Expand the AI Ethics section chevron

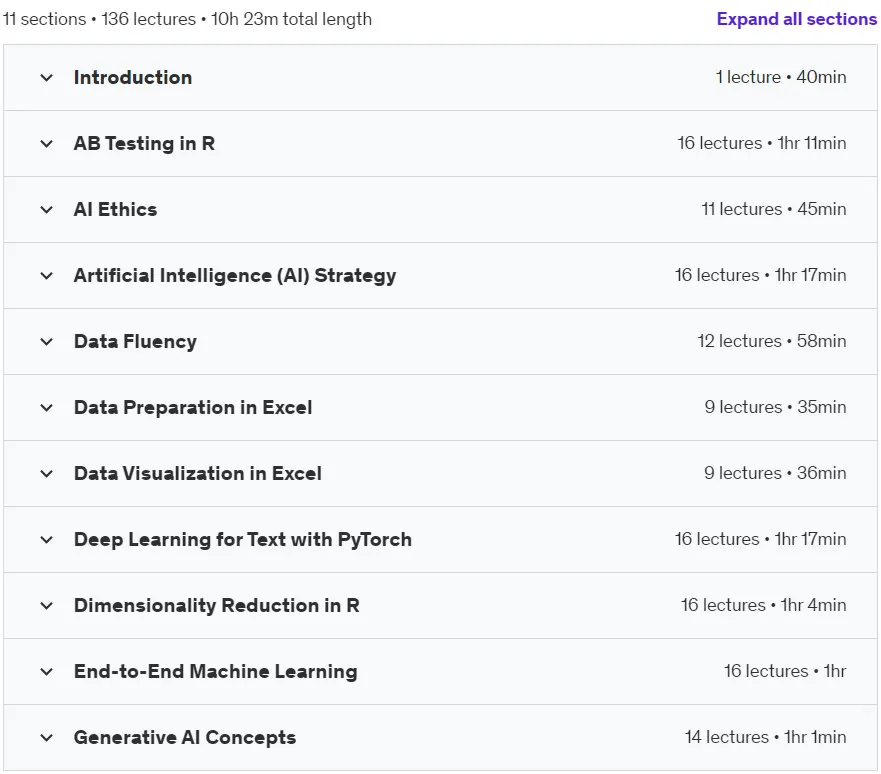coord(47,210)
